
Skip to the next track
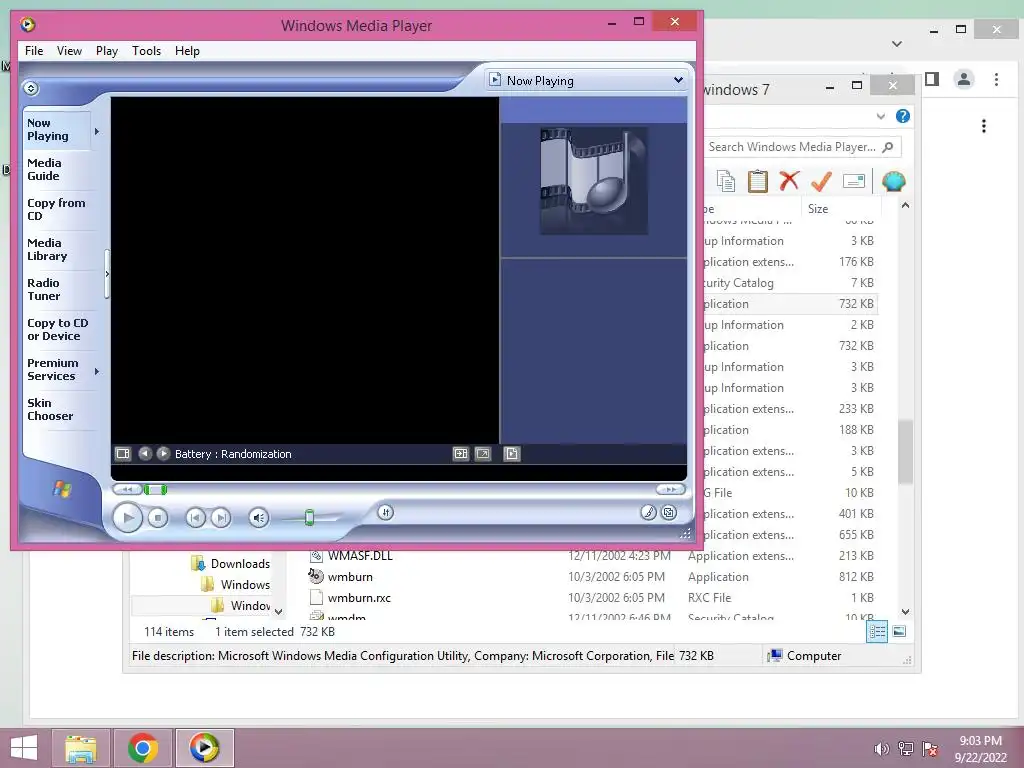click(221, 518)
